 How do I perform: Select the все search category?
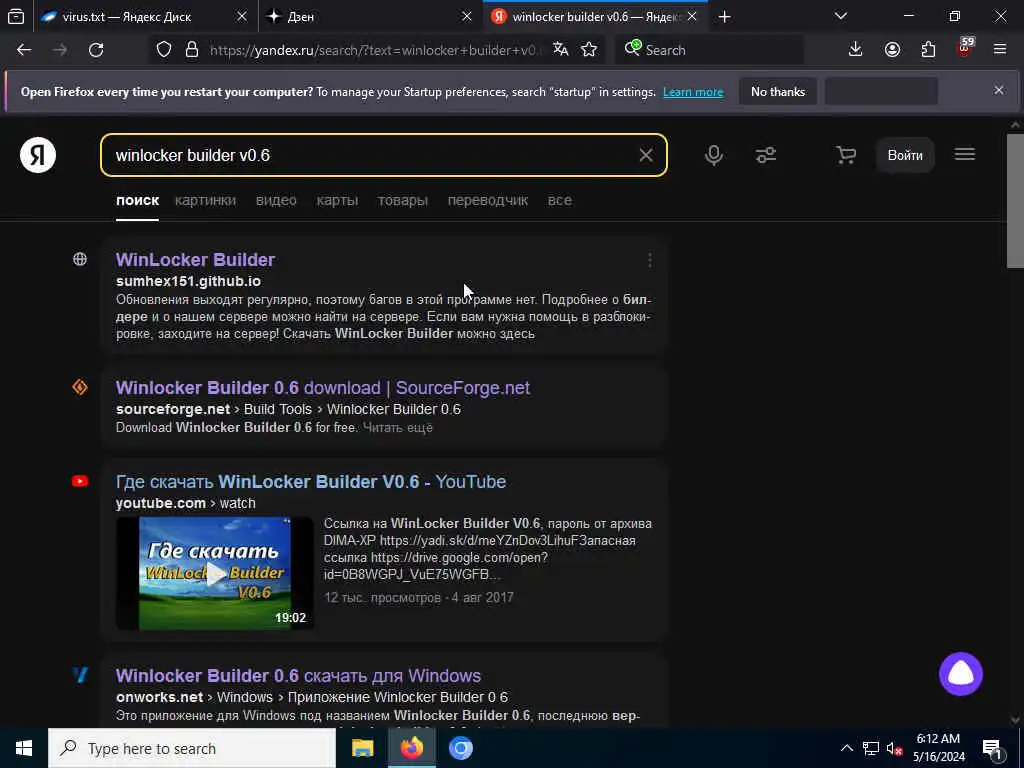click(560, 200)
